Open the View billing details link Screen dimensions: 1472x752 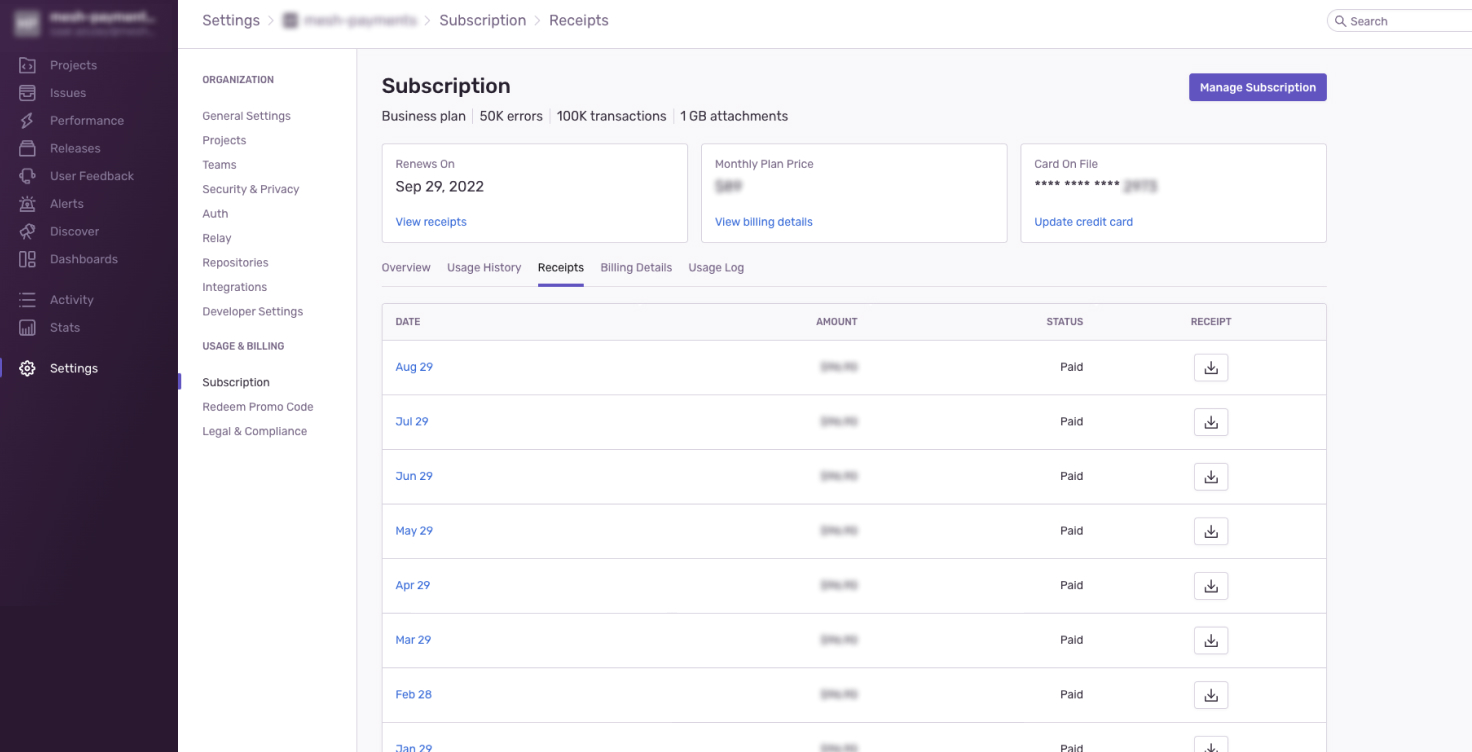763,222
